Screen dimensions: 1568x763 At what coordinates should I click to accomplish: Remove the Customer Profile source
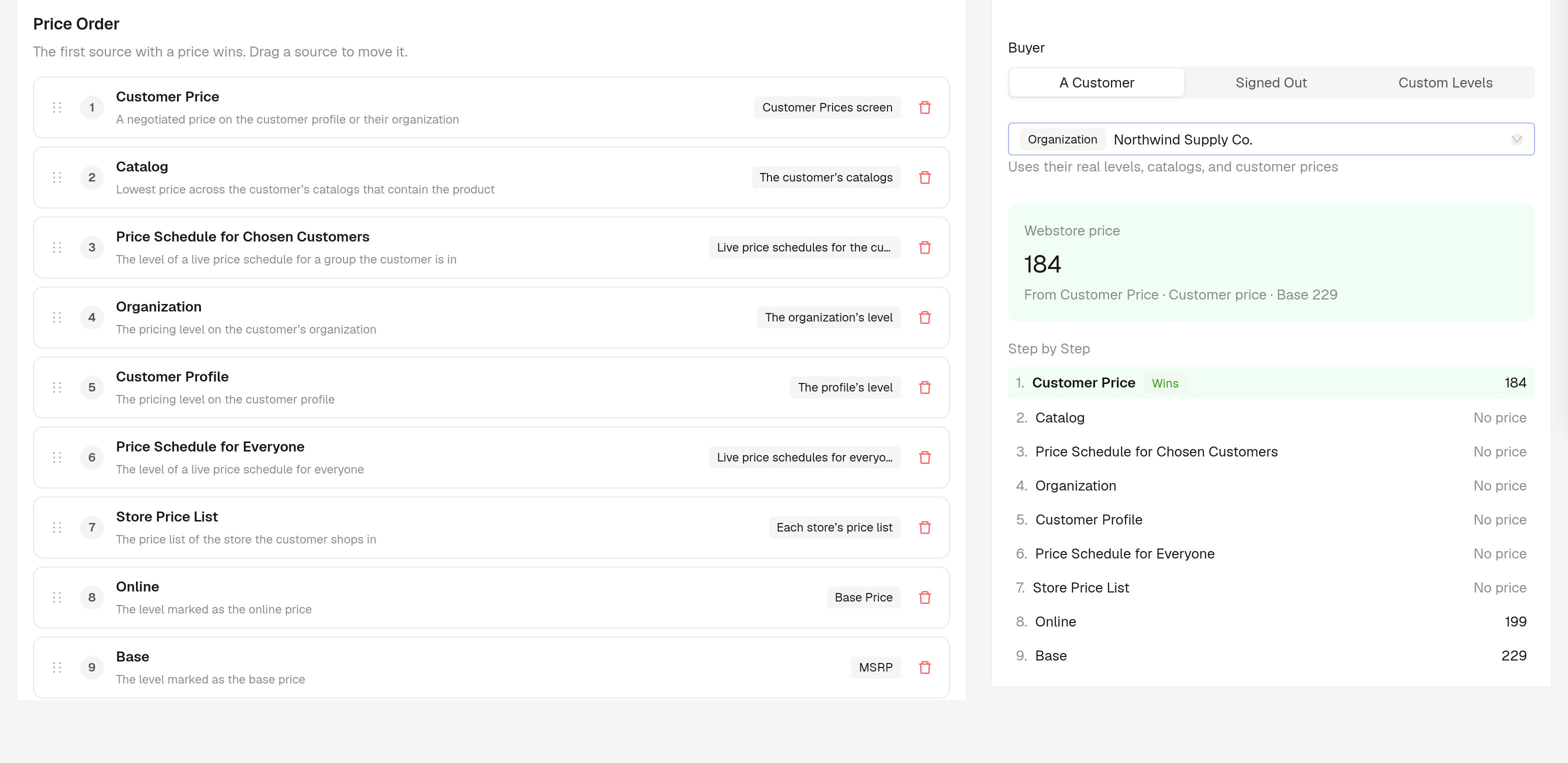click(924, 387)
